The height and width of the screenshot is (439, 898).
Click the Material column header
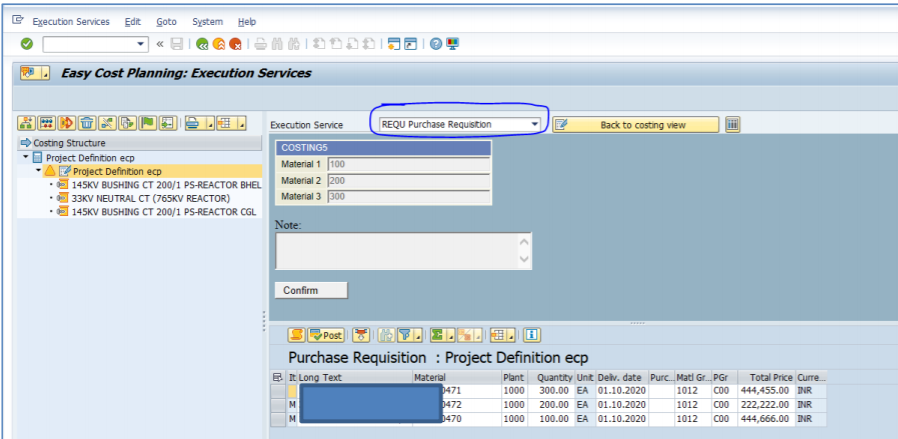(456, 378)
